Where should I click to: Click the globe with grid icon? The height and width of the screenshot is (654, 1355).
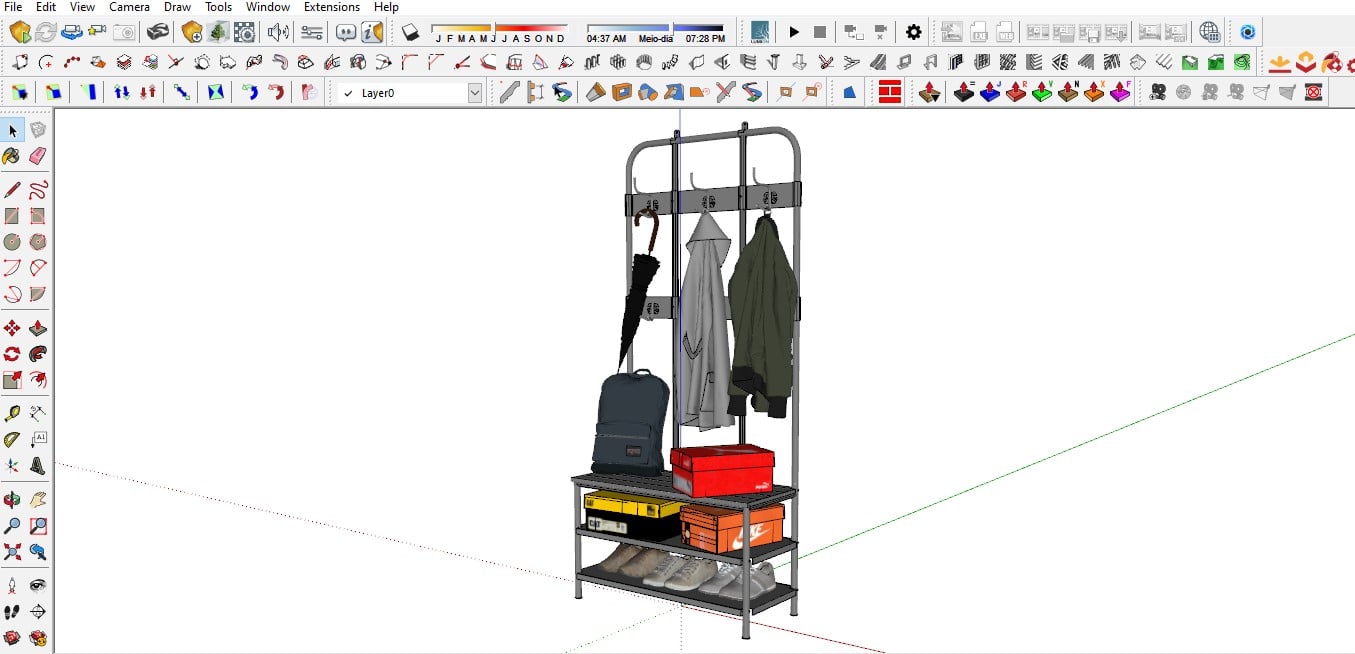[x=1210, y=32]
